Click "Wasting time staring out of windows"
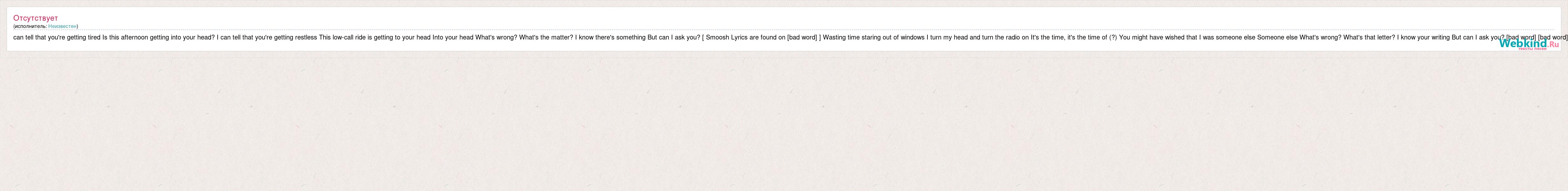 873,37
